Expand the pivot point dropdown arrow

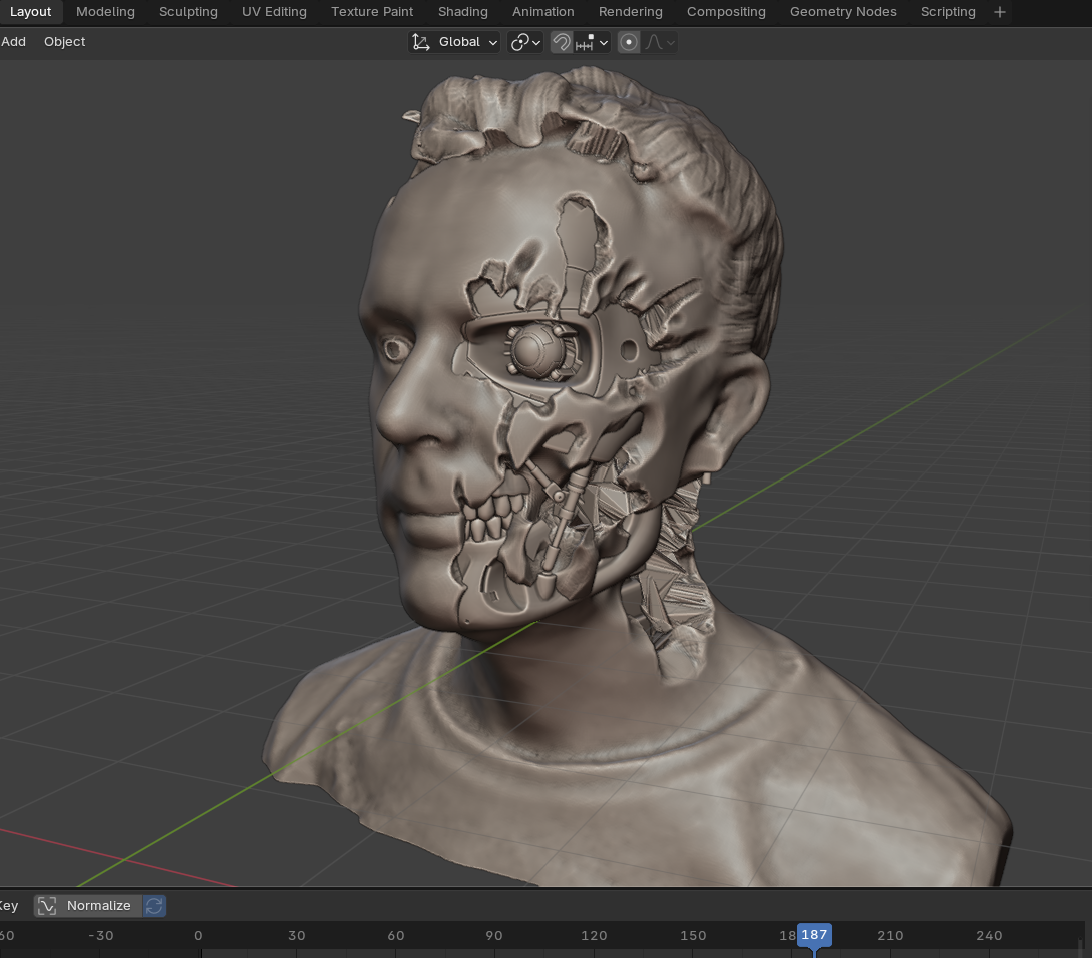(x=537, y=42)
